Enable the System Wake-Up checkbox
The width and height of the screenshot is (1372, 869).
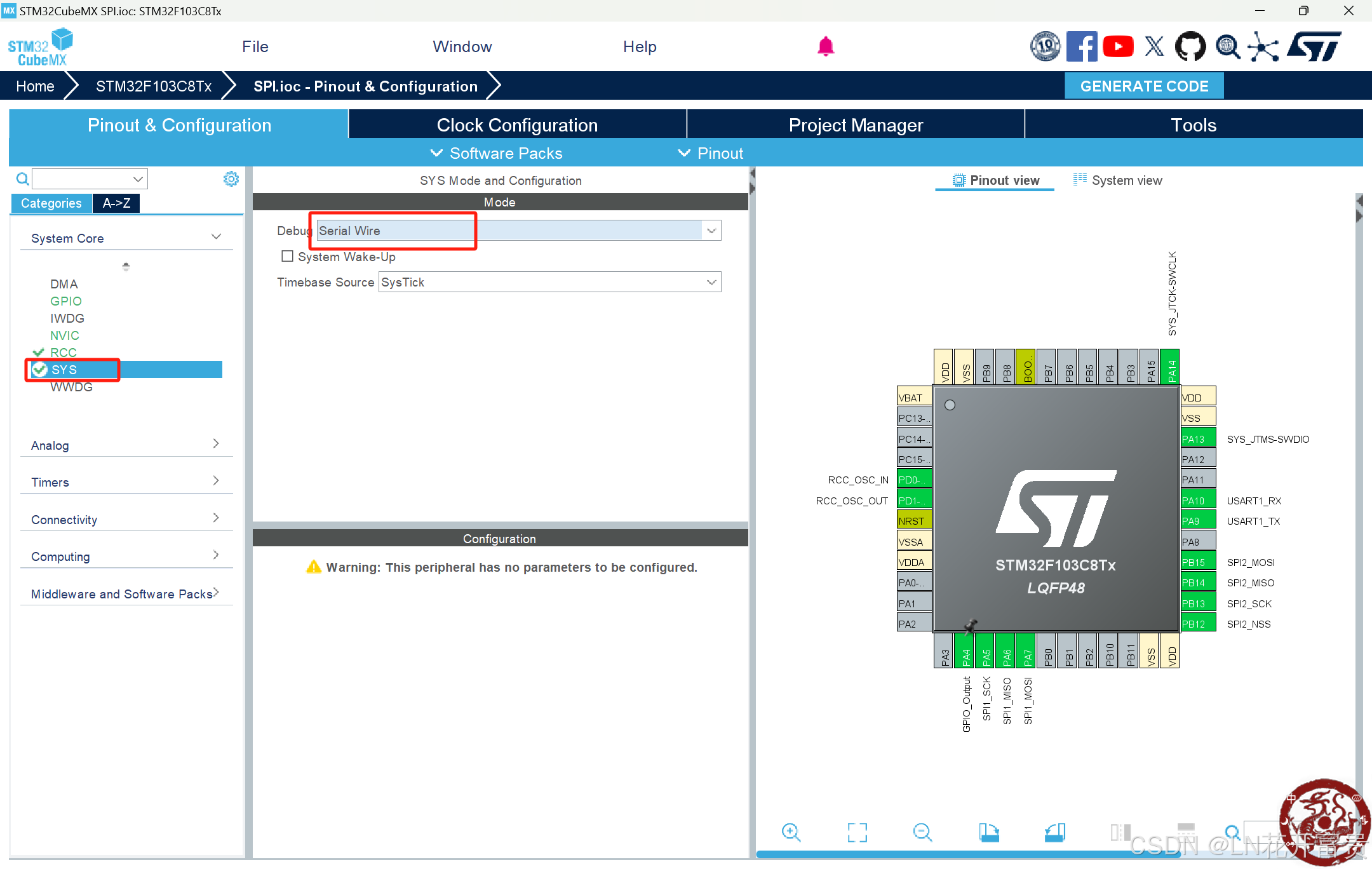(x=287, y=256)
